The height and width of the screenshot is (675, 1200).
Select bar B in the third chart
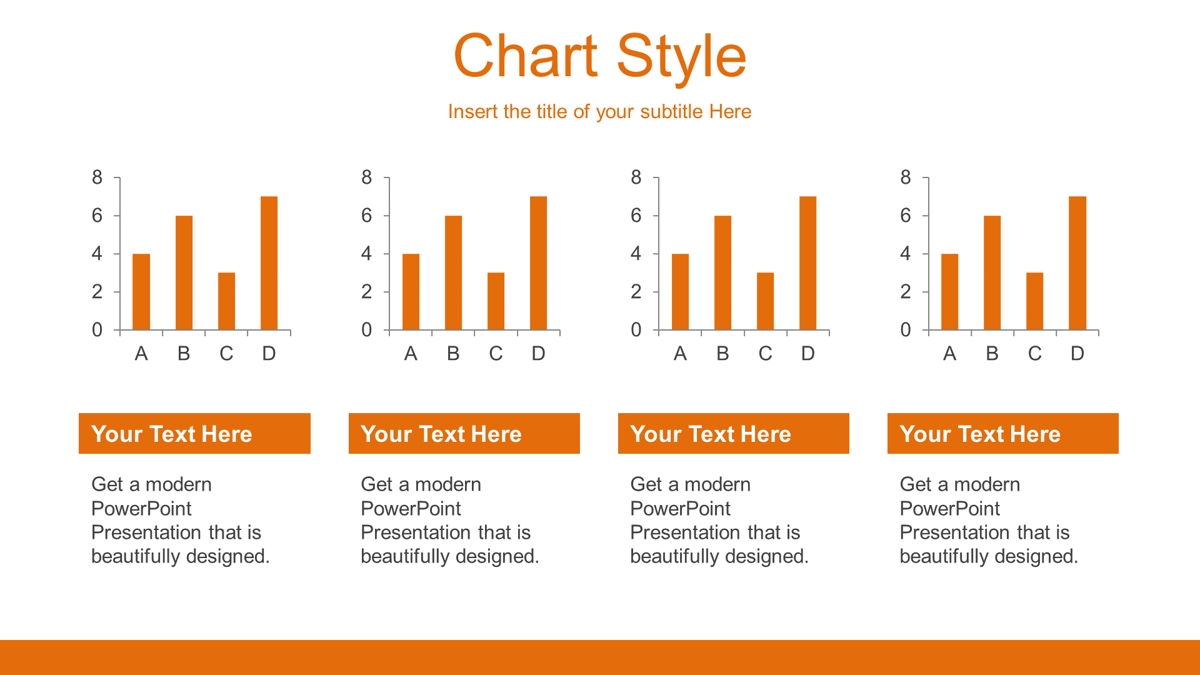[723, 273]
